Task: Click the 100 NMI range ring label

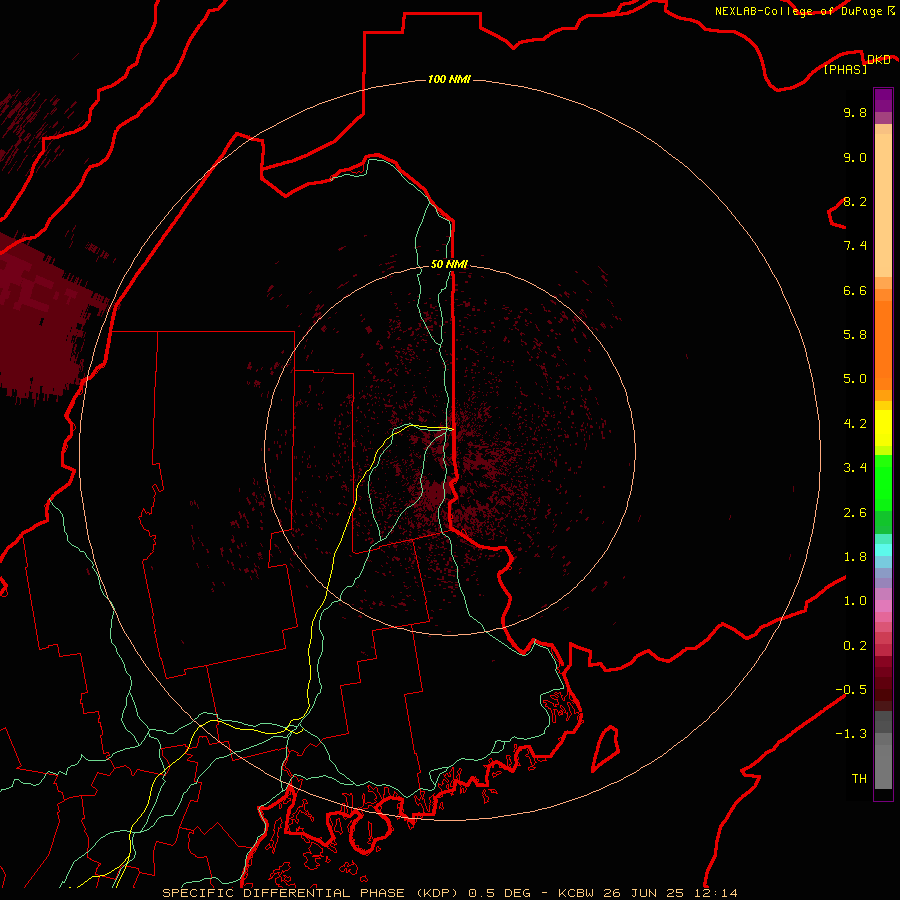Action: (x=449, y=79)
